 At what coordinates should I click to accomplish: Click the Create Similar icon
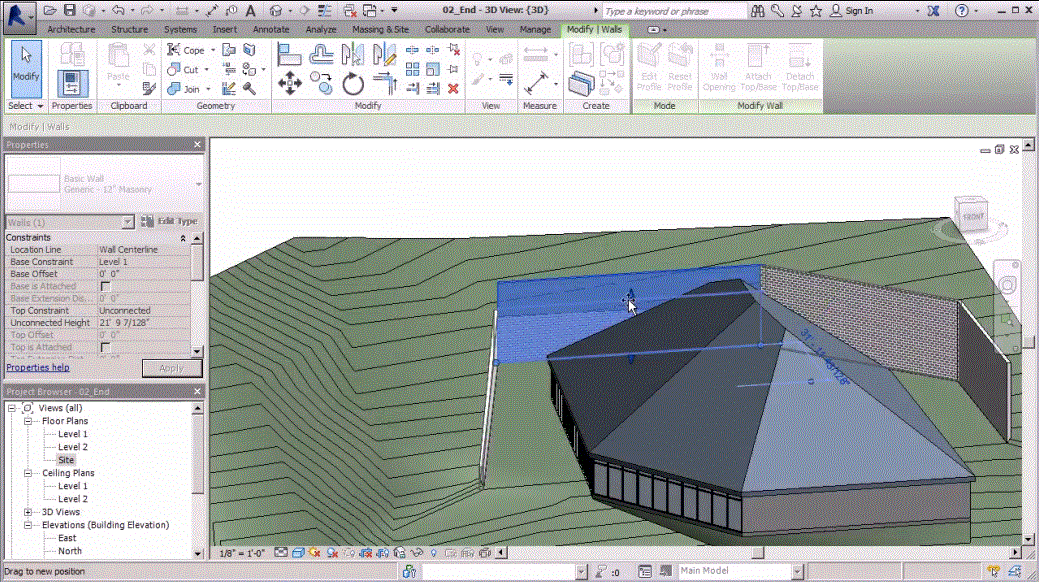point(580,84)
